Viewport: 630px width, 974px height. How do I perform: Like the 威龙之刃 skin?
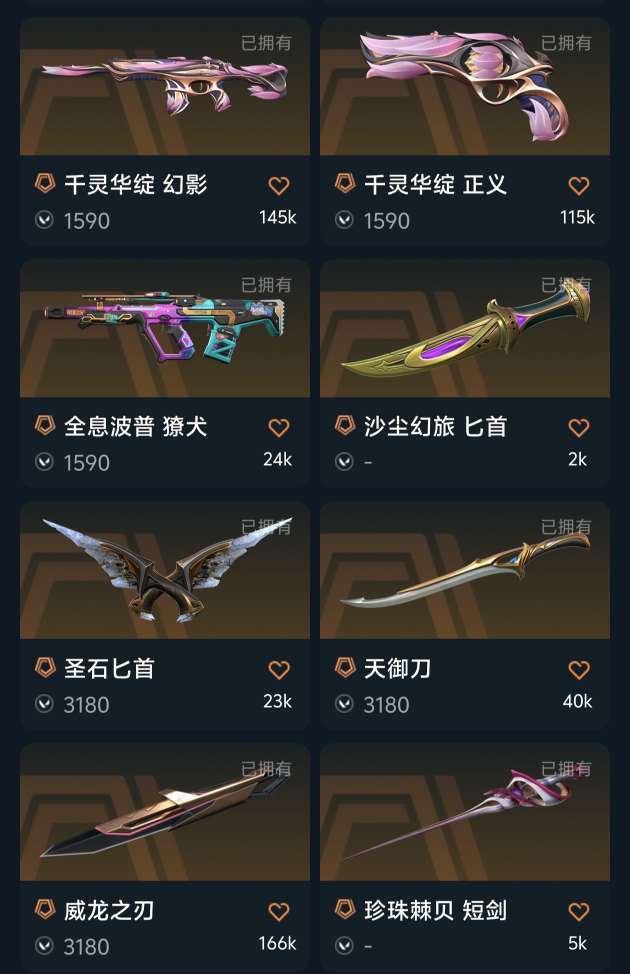[x=279, y=911]
